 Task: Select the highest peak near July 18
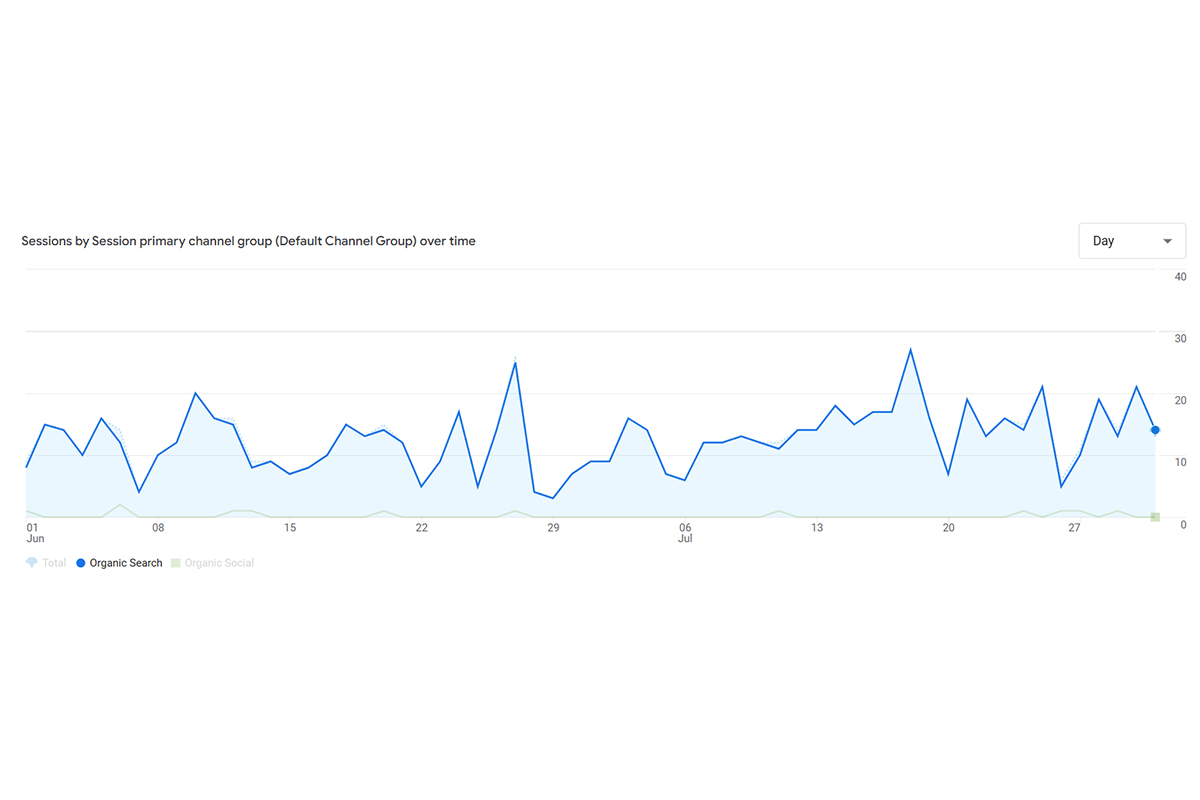point(911,348)
